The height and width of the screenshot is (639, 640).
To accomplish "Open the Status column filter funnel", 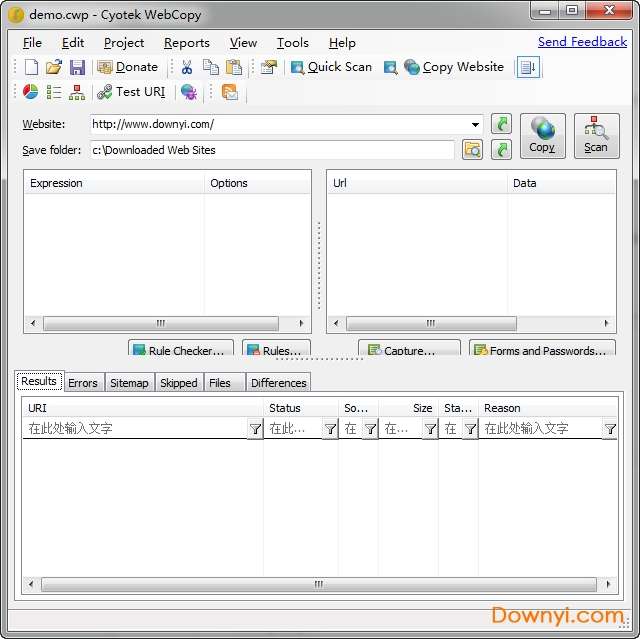I will pyautogui.click(x=330, y=429).
